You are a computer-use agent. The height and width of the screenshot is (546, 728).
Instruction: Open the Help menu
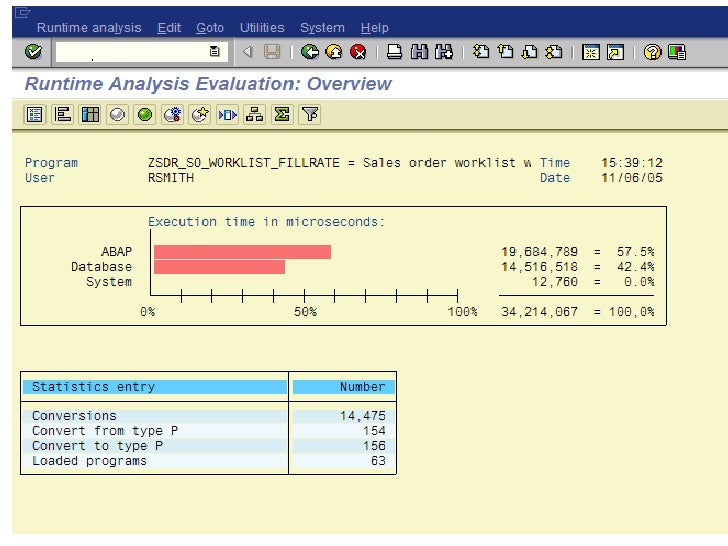375,28
